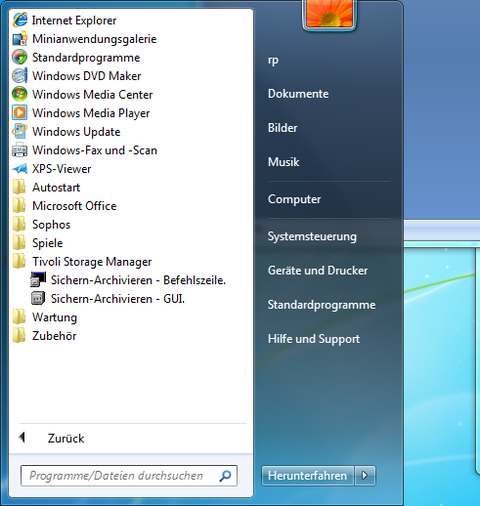Expand the Zubehör folder label
480x506 pixels.
click(54, 336)
